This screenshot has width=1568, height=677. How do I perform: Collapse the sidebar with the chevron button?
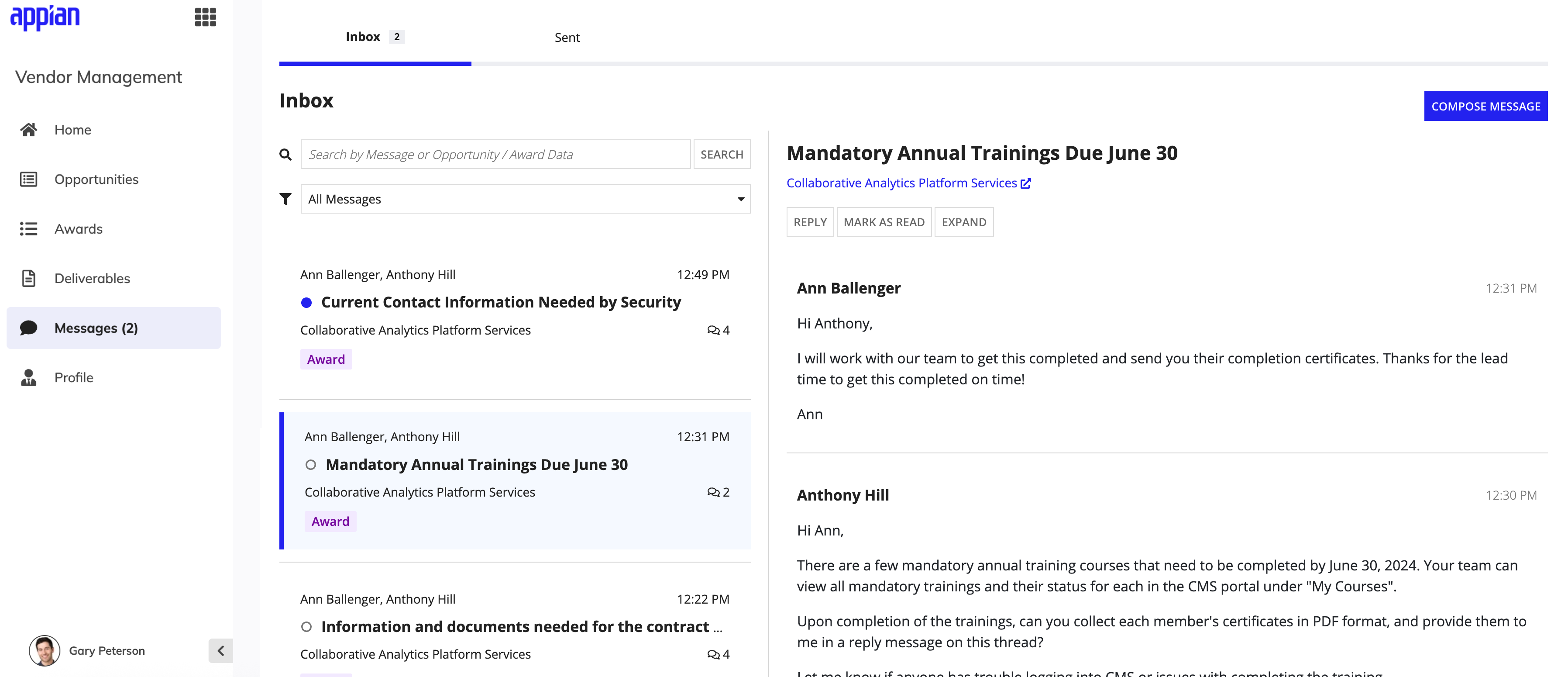220,650
